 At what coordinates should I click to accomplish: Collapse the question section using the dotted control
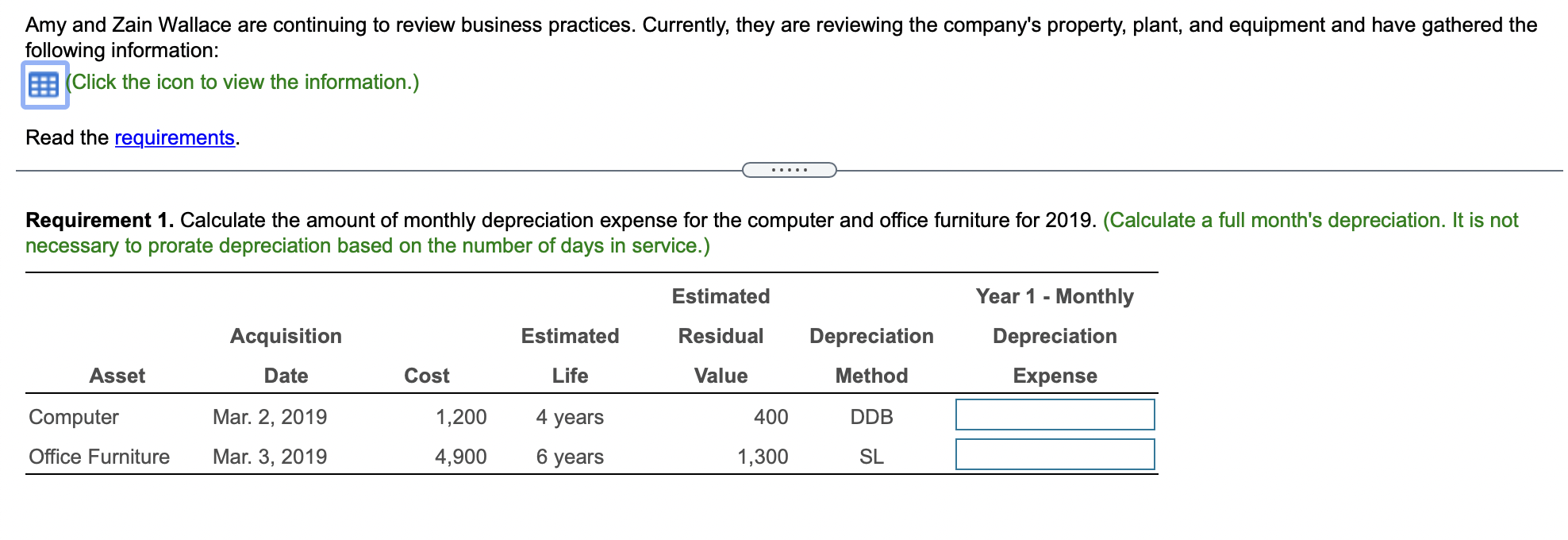pyautogui.click(x=790, y=169)
